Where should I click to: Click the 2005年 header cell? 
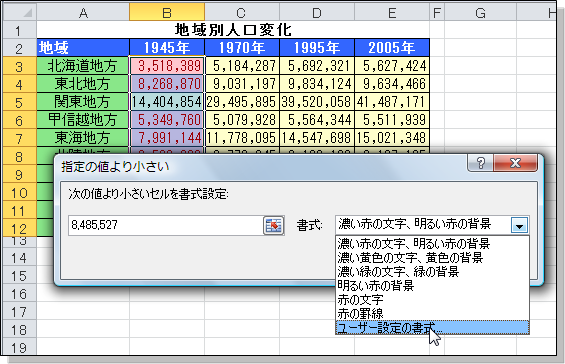(392, 48)
